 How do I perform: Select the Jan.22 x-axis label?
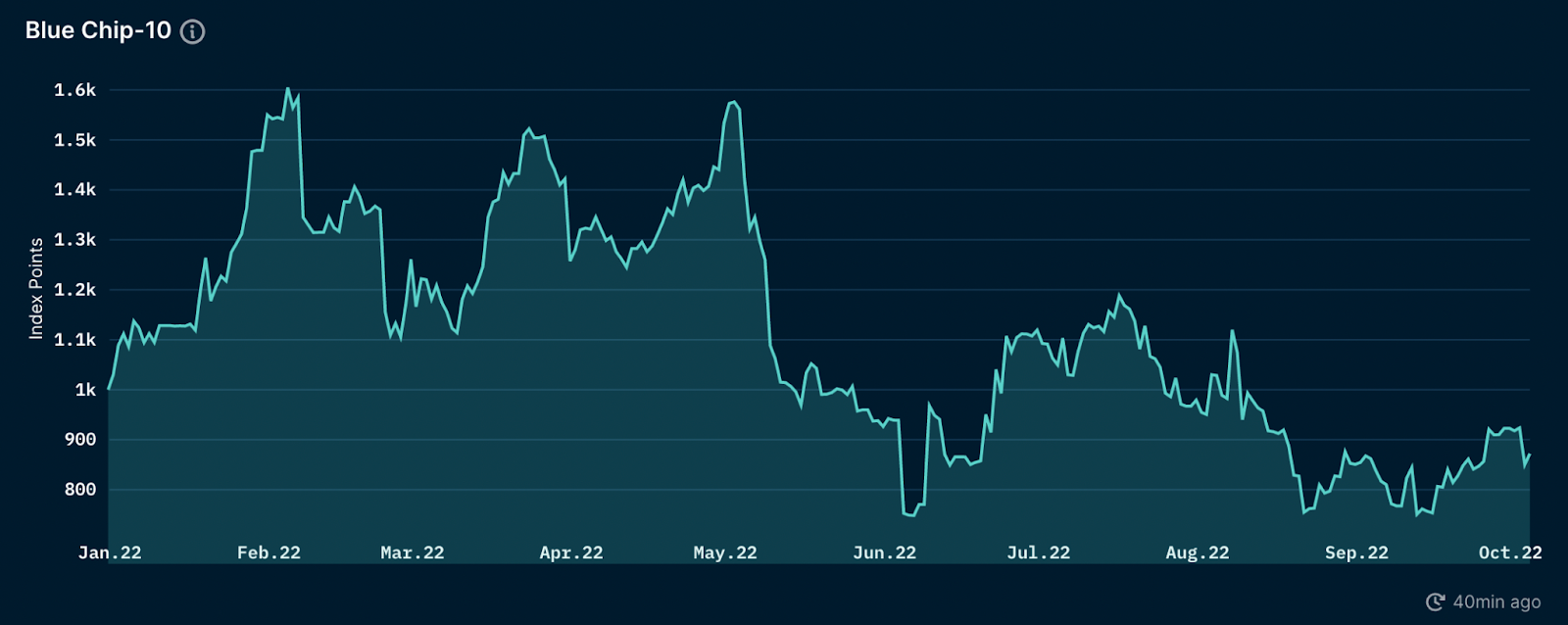pos(110,553)
